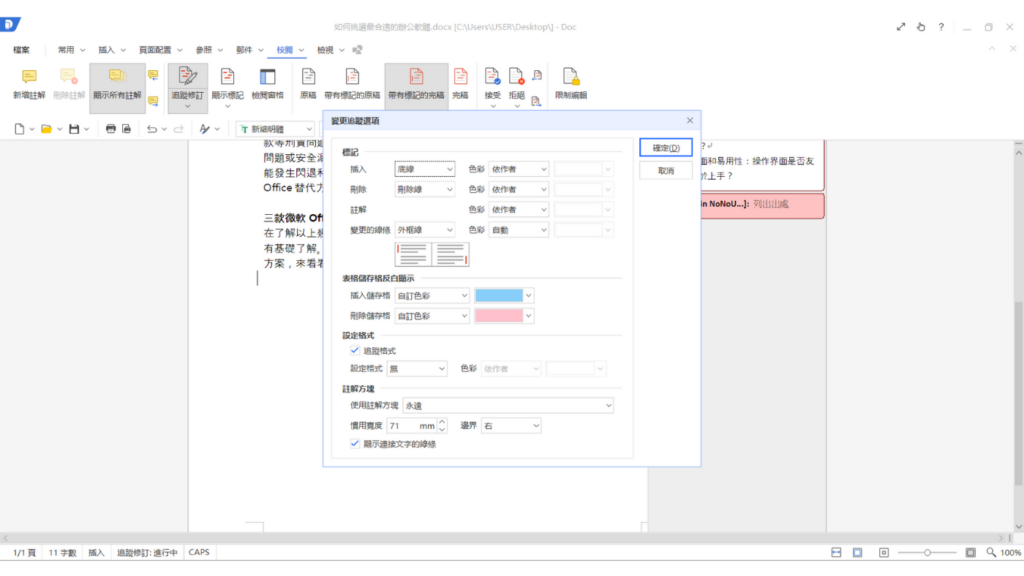Disable the 追蹤格式 checkbox
The height and width of the screenshot is (576, 1024).
pos(355,349)
